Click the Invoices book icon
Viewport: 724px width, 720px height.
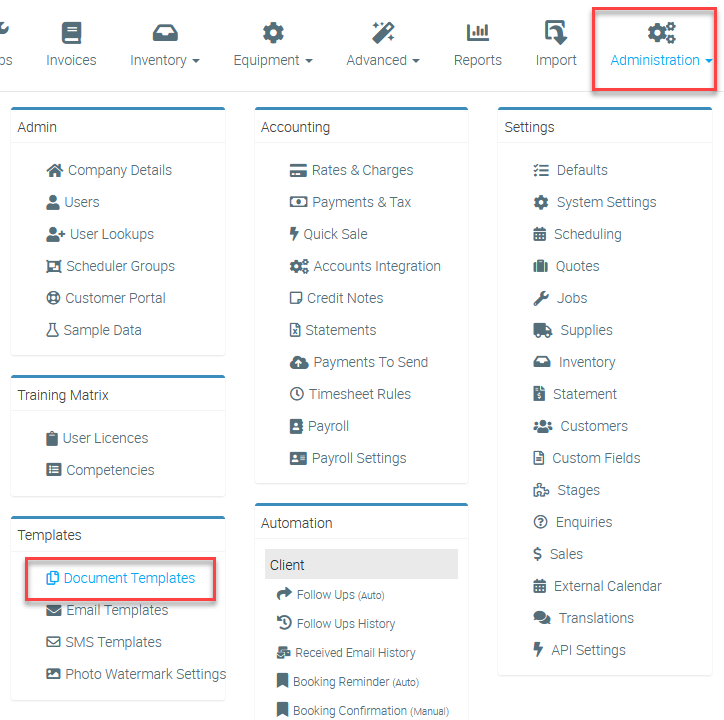71,33
